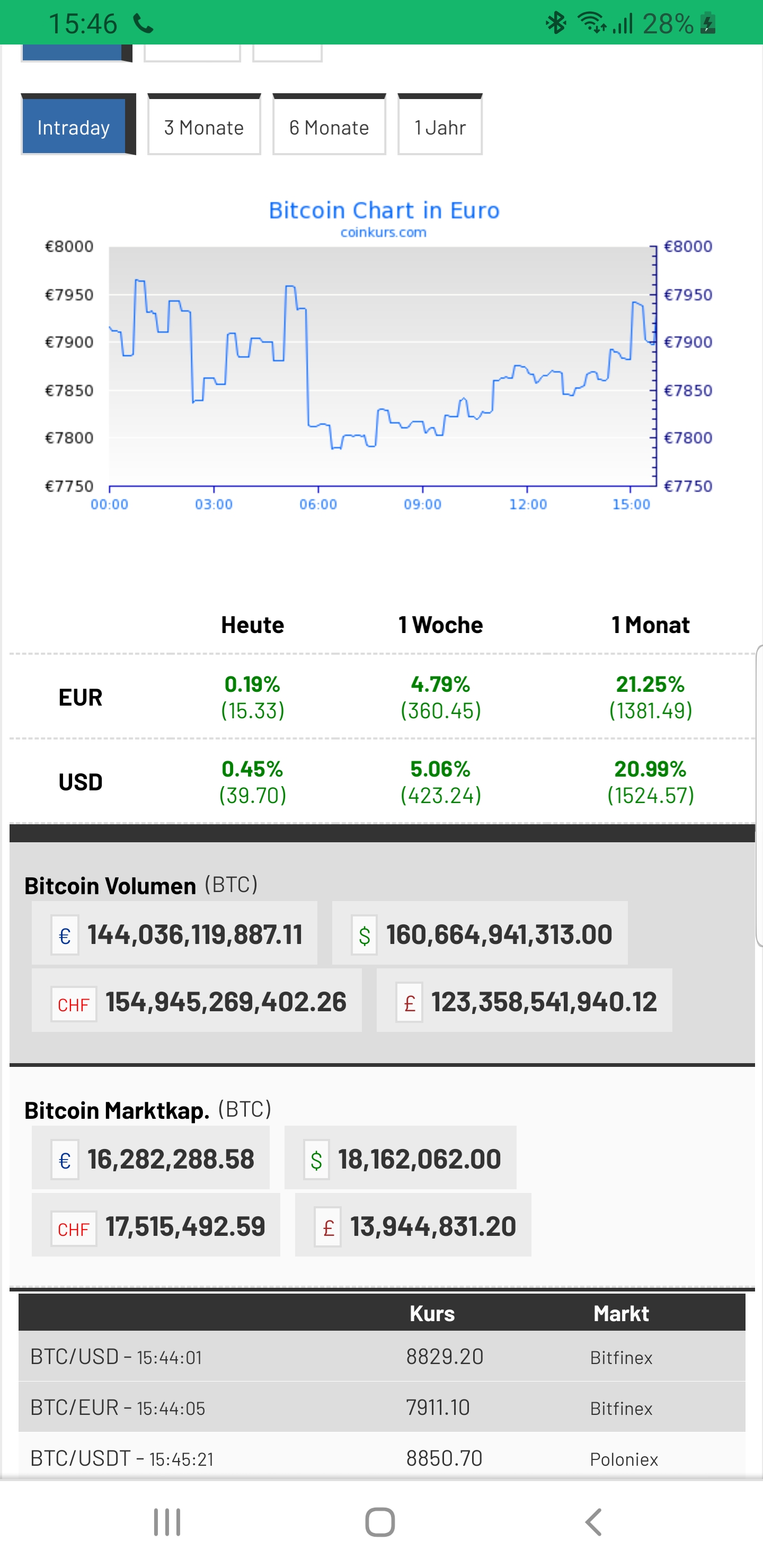Image resolution: width=763 pixels, height=1568 pixels.
Task: Tap the phone call icon in status bar
Action: [144, 24]
